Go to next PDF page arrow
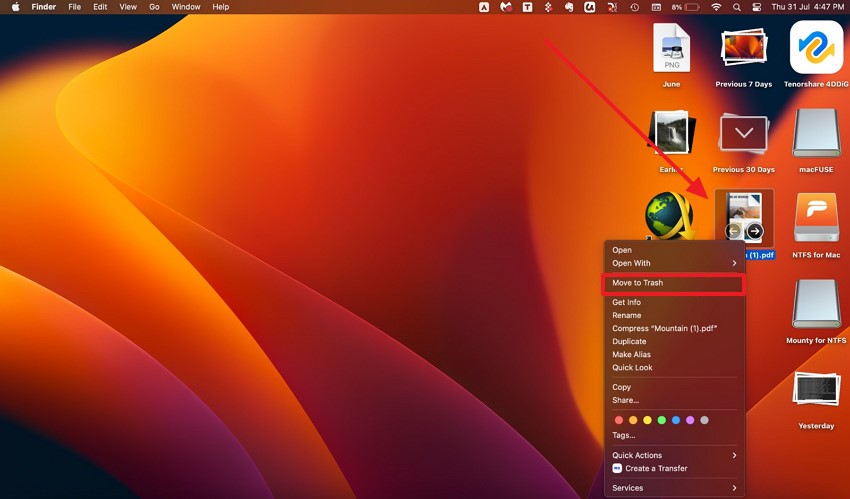This screenshot has height=499, width=850. point(755,231)
